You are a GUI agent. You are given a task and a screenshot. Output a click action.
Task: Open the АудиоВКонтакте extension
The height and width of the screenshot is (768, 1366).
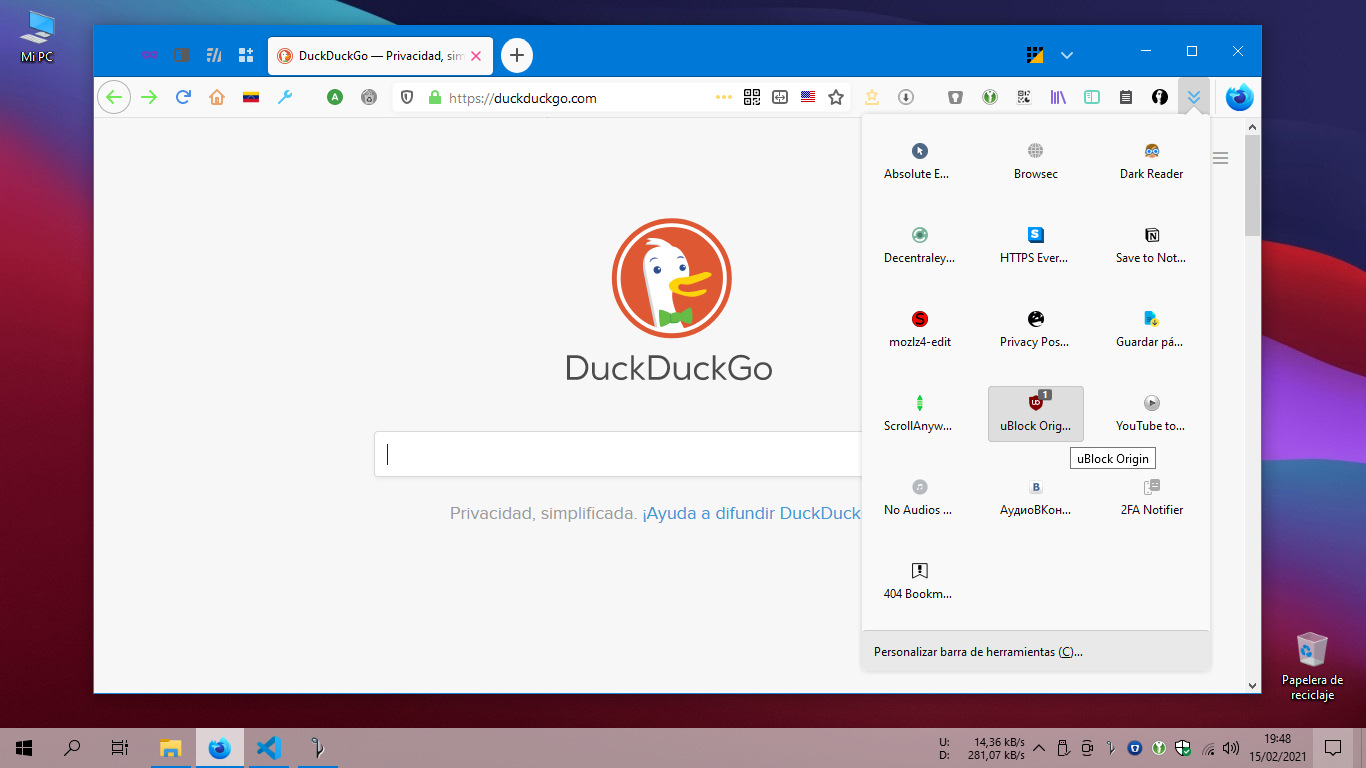pos(1036,497)
